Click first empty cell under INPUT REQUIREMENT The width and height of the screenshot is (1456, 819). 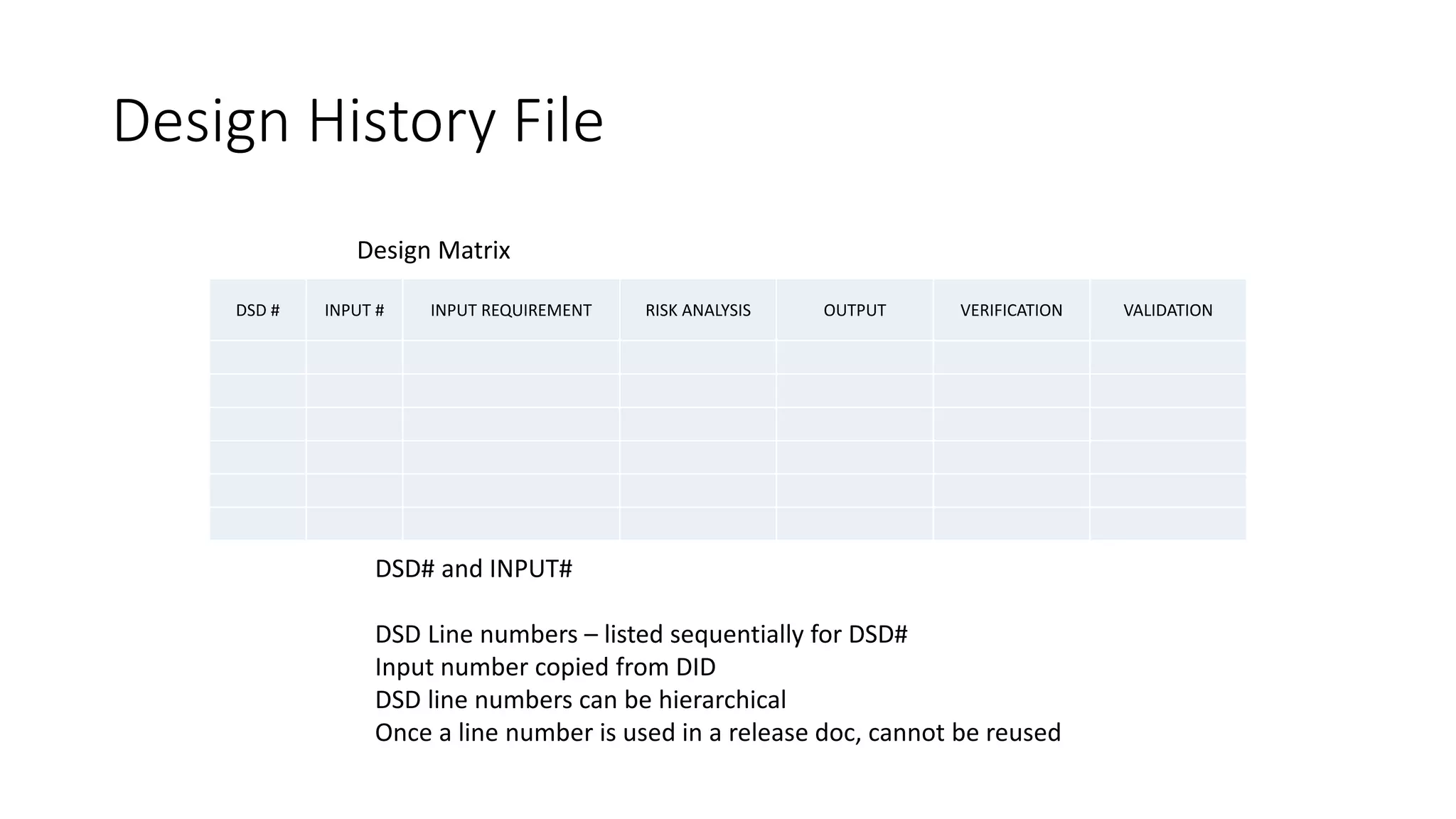[510, 358]
